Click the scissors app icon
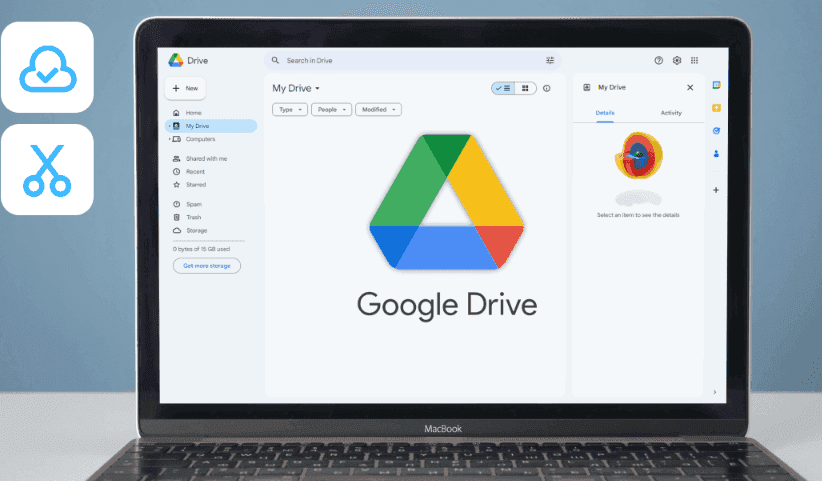This screenshot has height=481, width=822. tap(47, 169)
